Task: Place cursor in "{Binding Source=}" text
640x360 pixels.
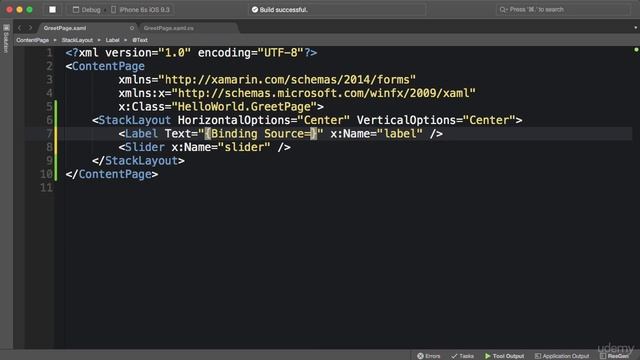Action: (261, 133)
